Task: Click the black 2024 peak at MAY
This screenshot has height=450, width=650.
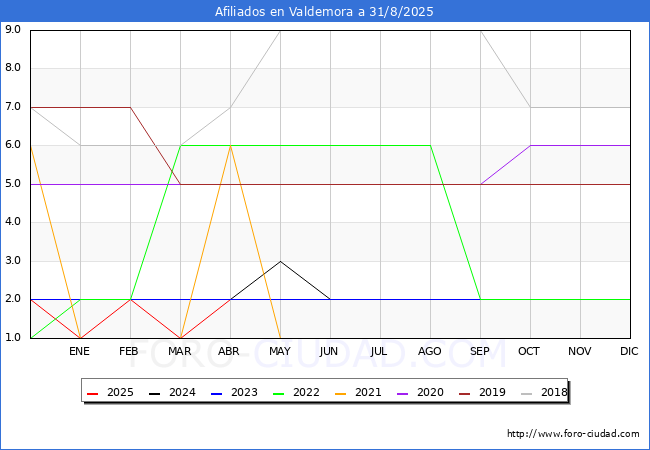Action: 281,261
